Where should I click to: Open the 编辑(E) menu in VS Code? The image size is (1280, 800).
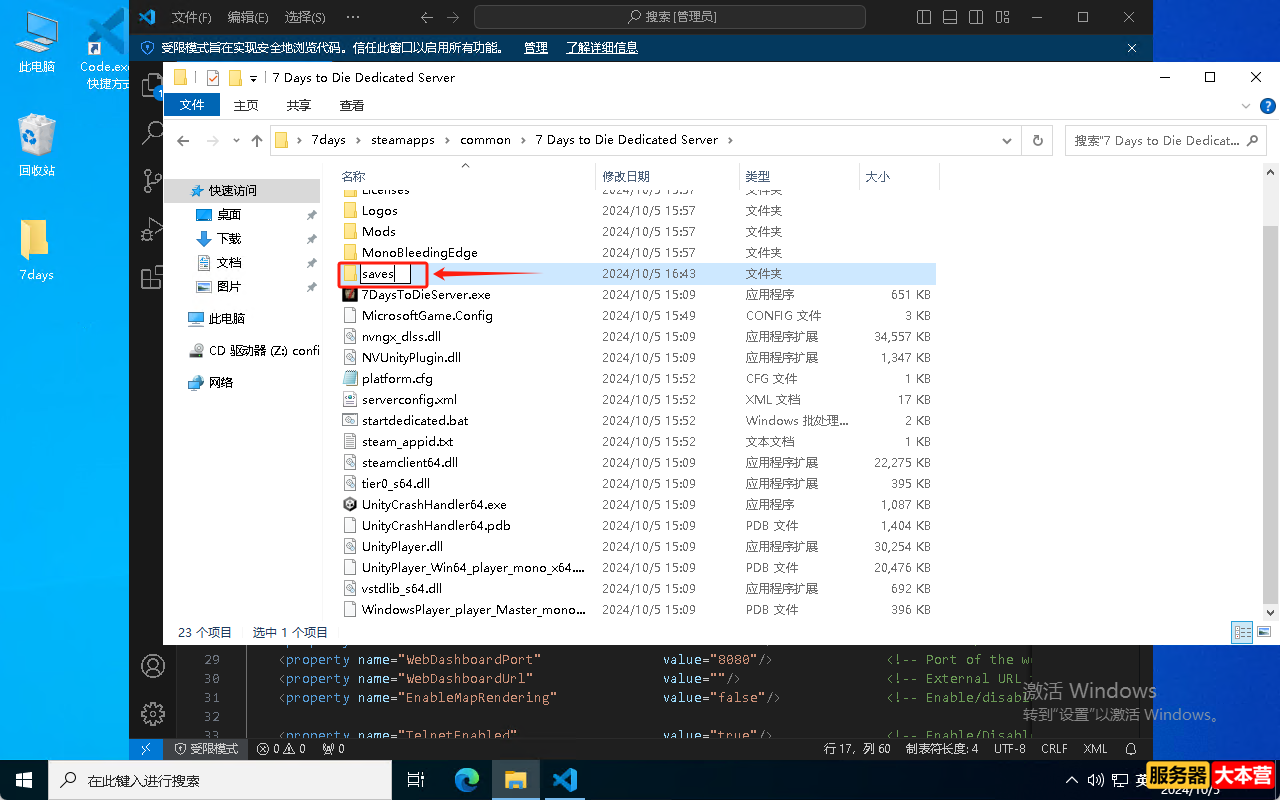(x=248, y=17)
